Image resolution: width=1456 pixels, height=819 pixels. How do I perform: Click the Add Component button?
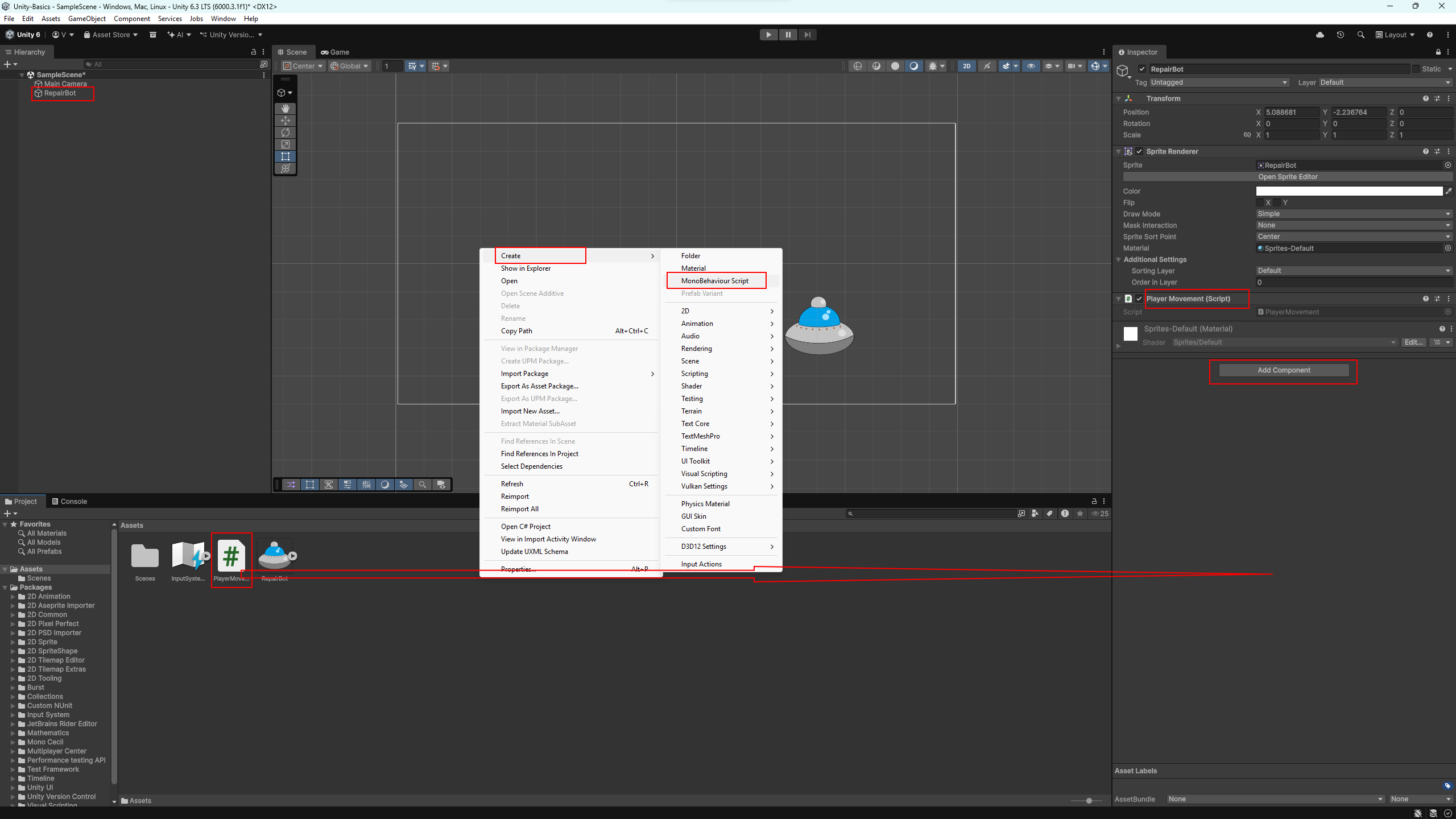[1284, 370]
